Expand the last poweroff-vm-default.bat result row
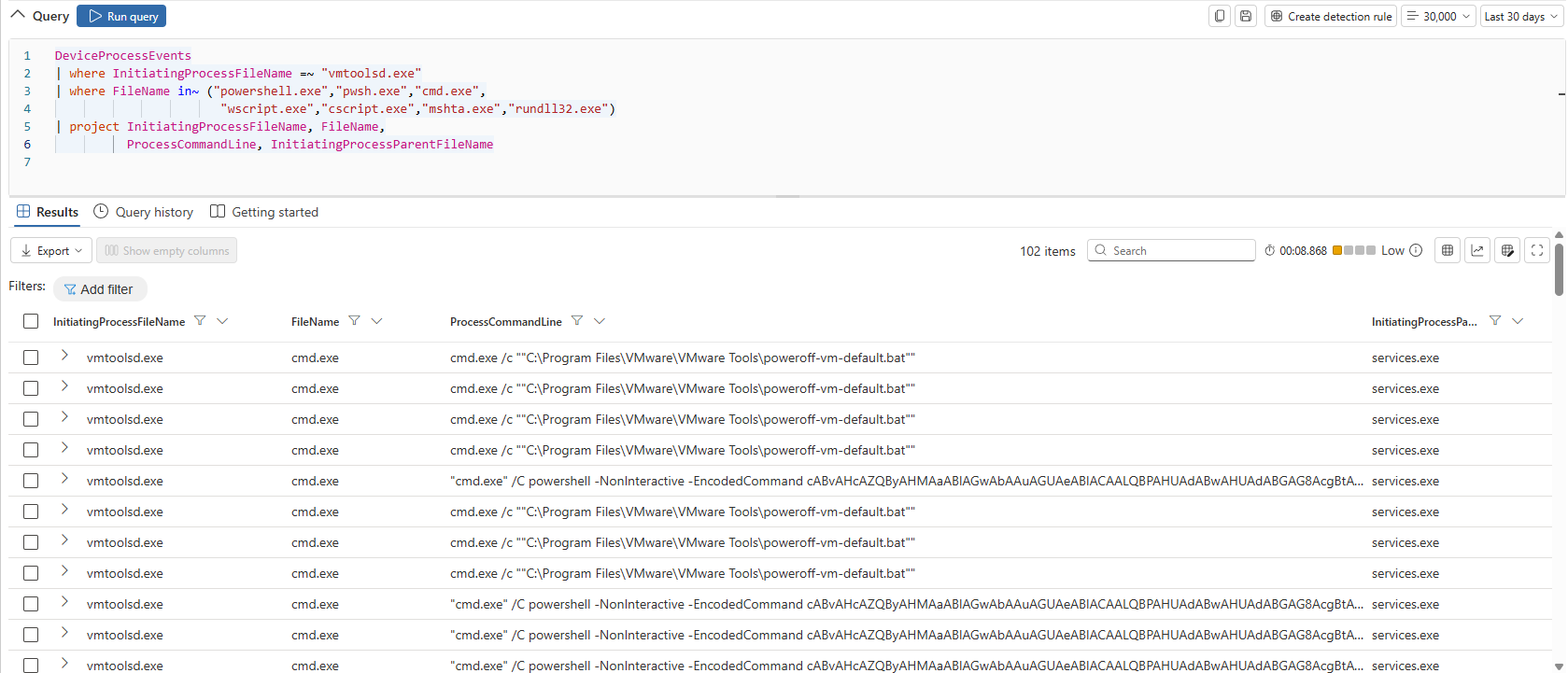The height and width of the screenshot is (673, 1568). point(64,570)
